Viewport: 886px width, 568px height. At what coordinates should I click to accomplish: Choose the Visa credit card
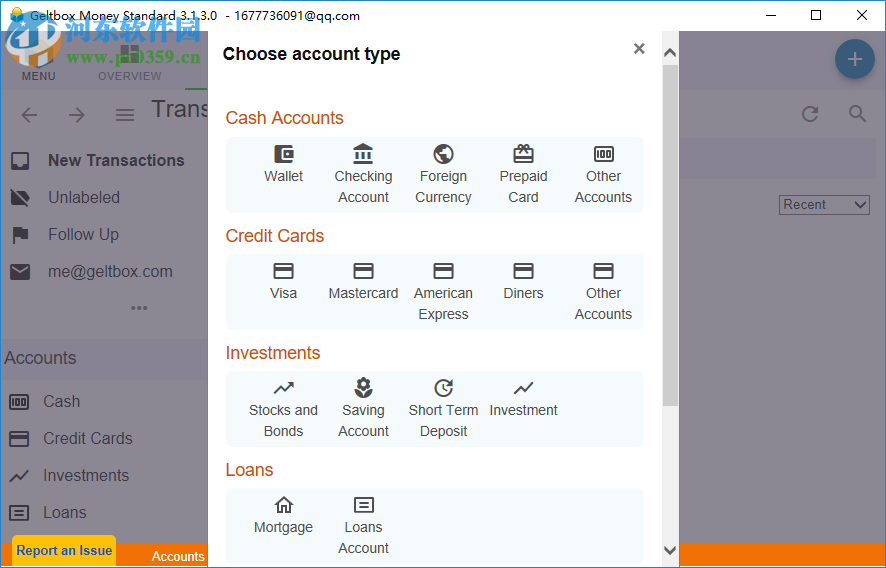pyautogui.click(x=284, y=281)
